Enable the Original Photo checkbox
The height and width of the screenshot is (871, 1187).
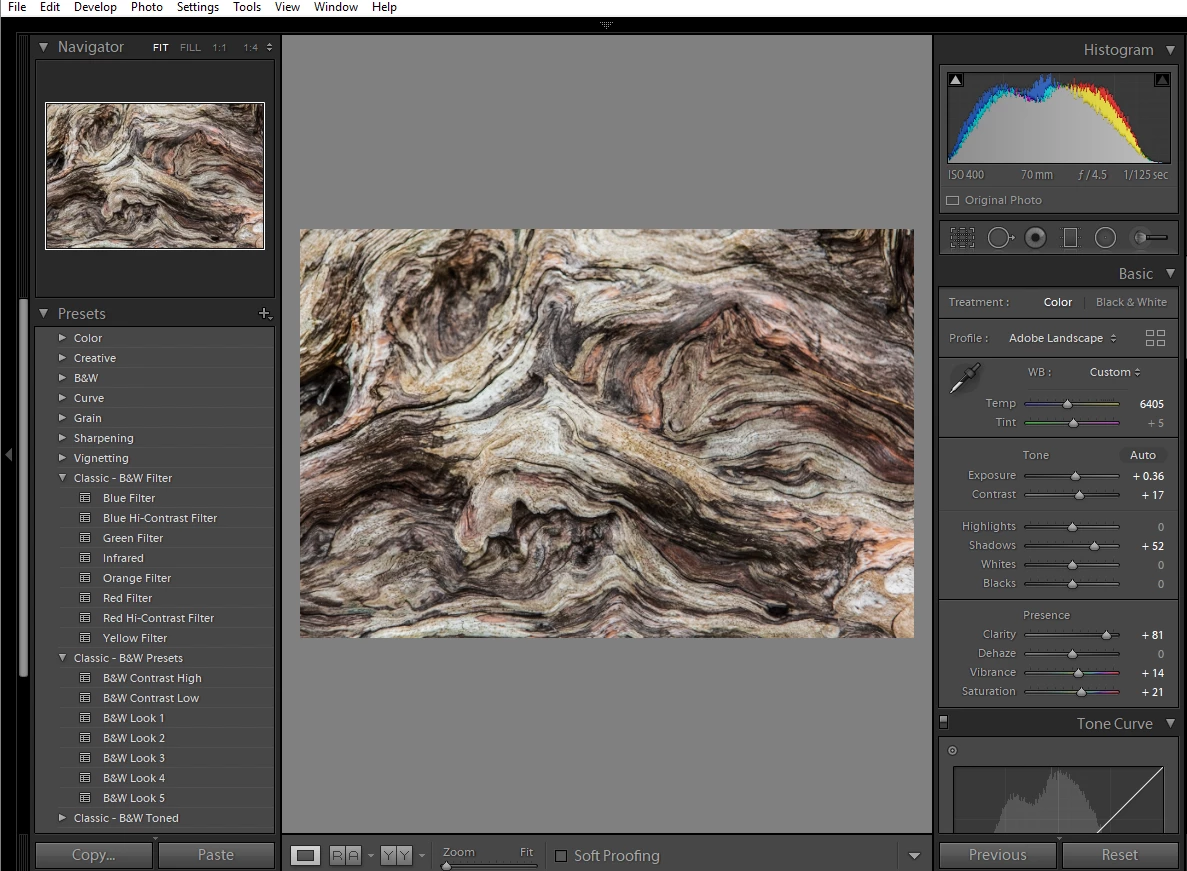pyautogui.click(x=952, y=200)
